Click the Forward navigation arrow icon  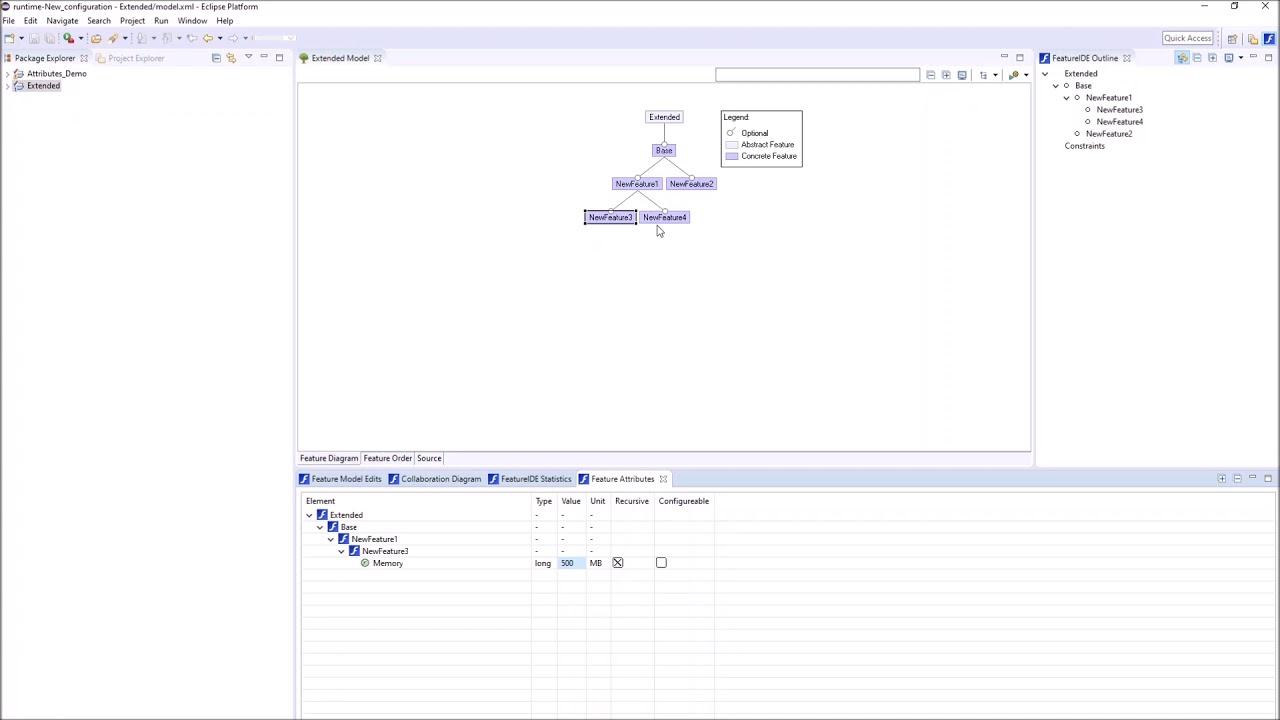[233, 38]
